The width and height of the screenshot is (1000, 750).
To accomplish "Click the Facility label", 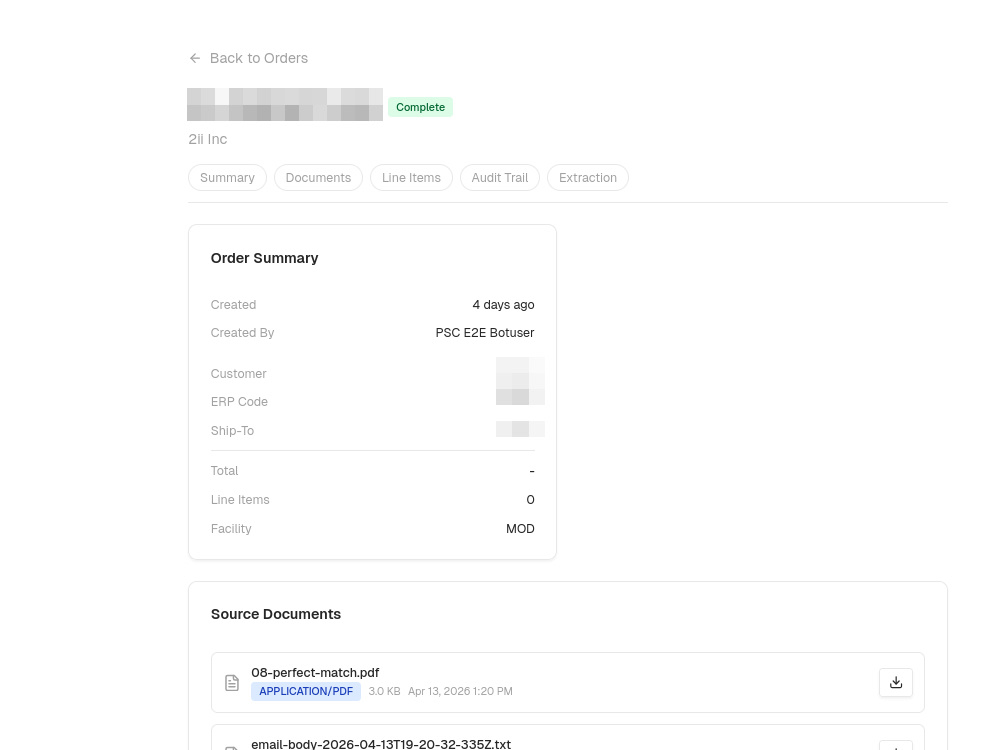I will click(231, 529).
